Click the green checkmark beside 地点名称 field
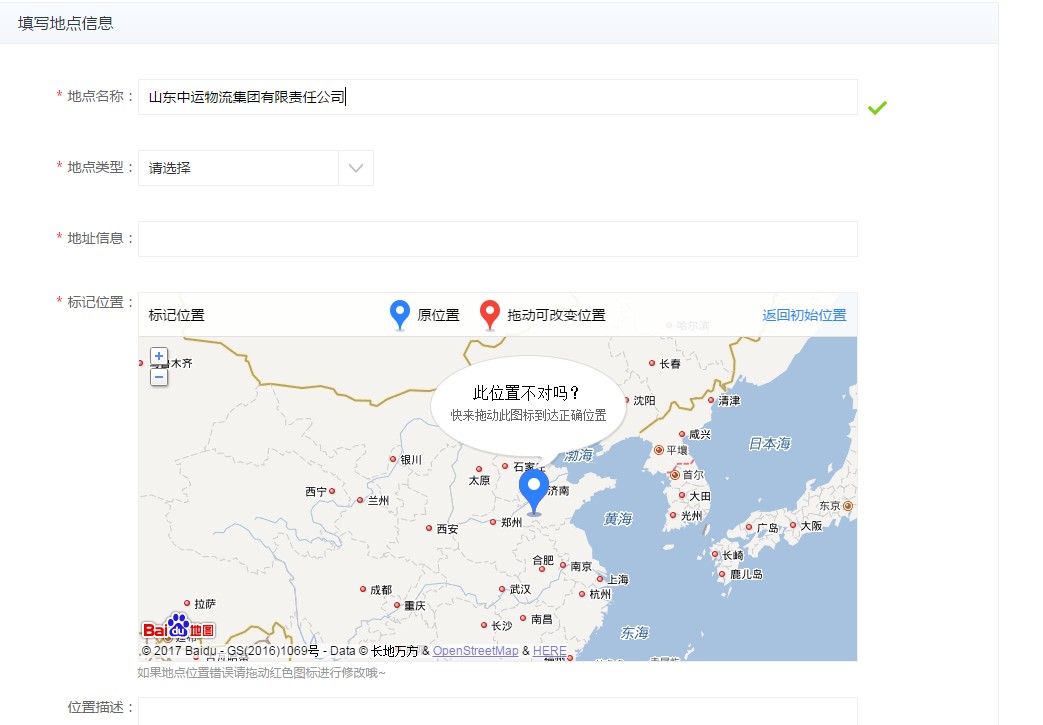This screenshot has height=725, width=1043. 877,107
